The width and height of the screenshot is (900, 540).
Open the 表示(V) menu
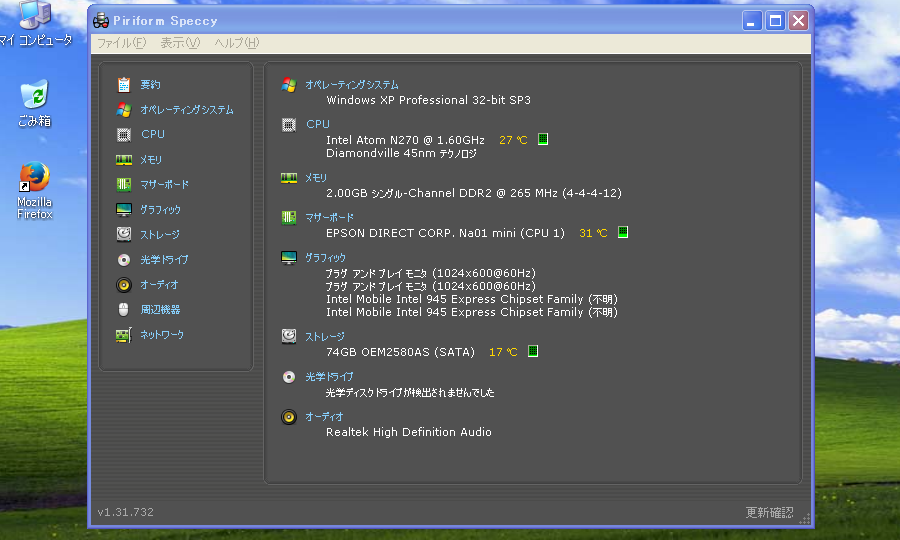pos(180,43)
